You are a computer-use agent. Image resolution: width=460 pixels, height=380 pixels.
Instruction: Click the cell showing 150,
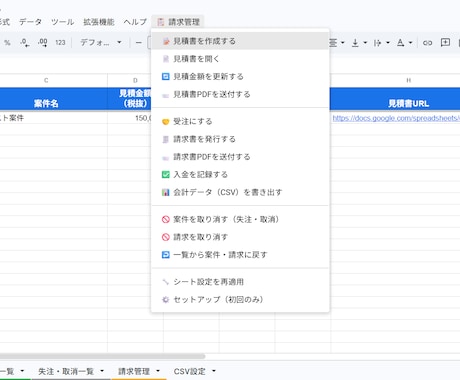point(129,118)
